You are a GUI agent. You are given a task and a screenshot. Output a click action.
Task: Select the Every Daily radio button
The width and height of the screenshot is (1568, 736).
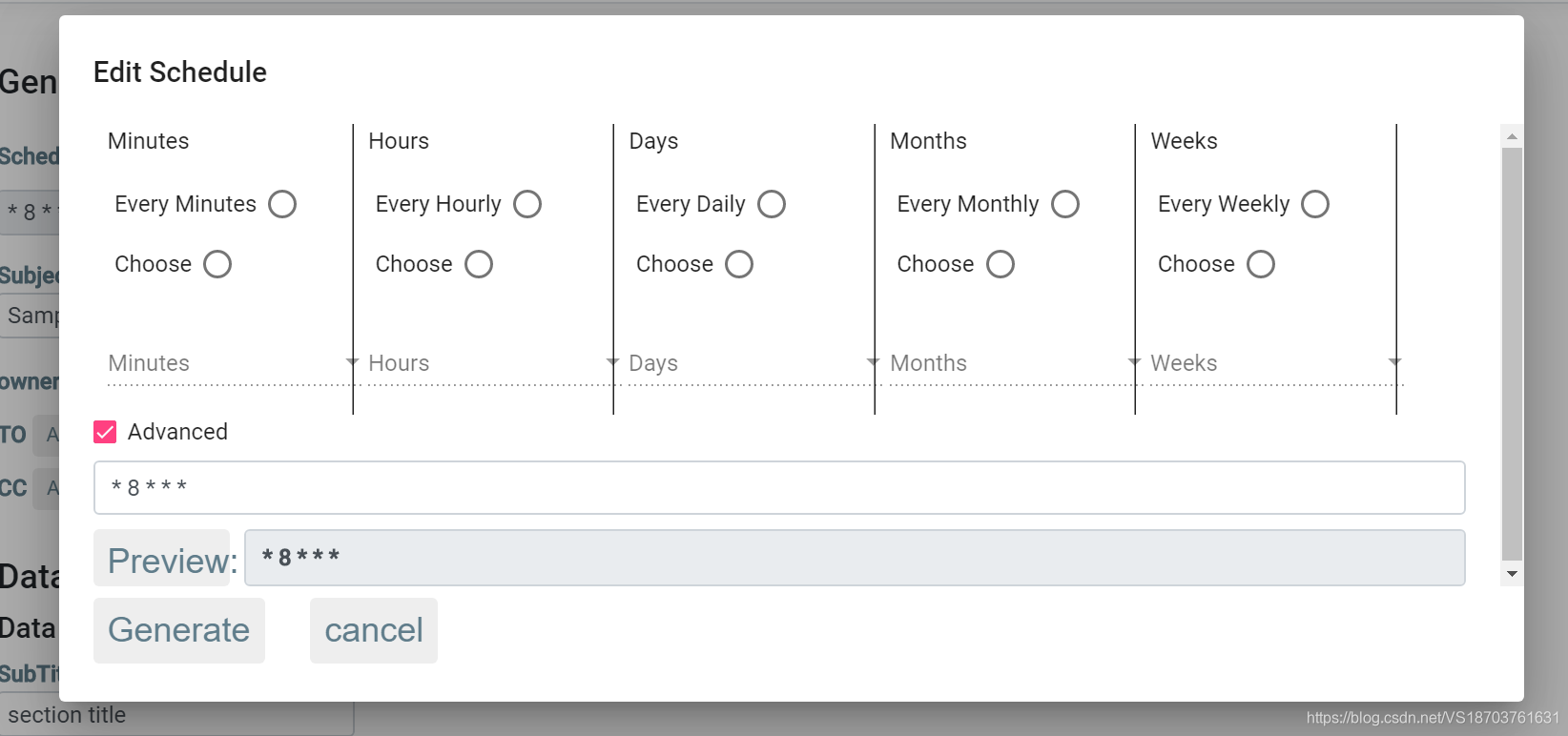coord(772,204)
